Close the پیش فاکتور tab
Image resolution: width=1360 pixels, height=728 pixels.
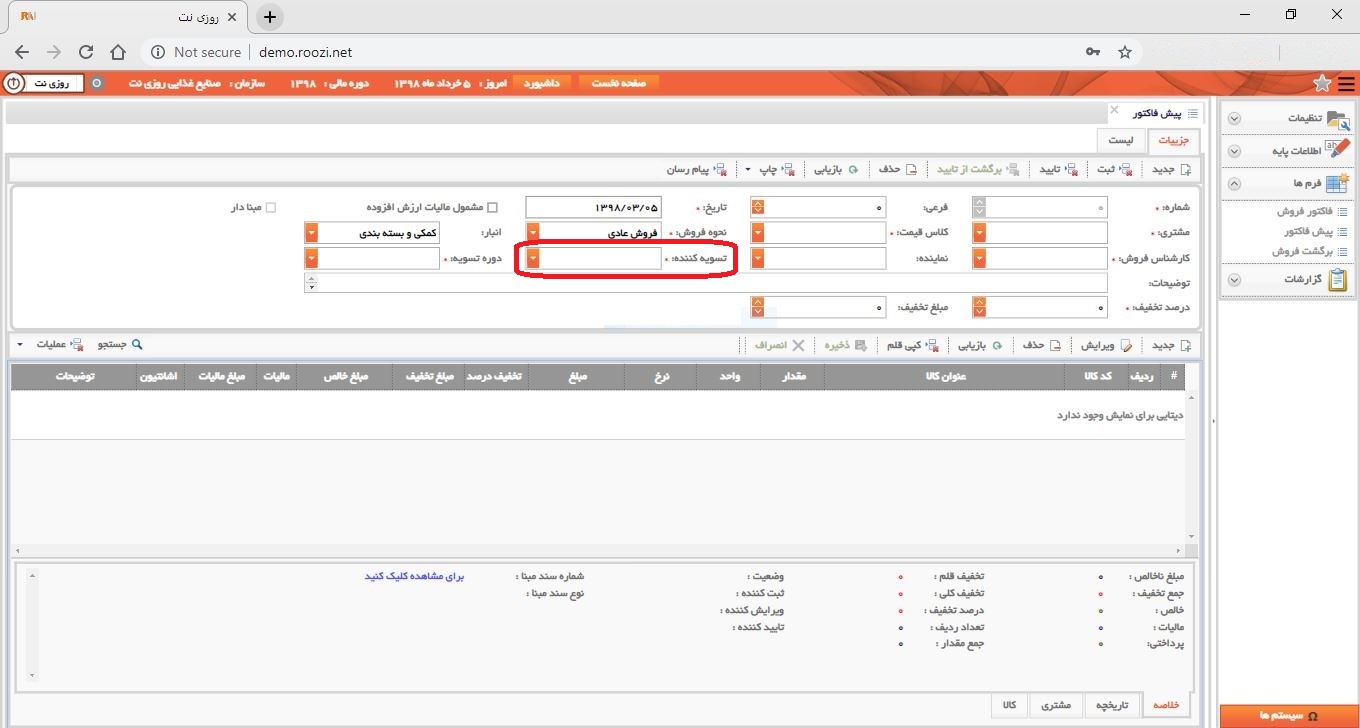click(x=1114, y=109)
